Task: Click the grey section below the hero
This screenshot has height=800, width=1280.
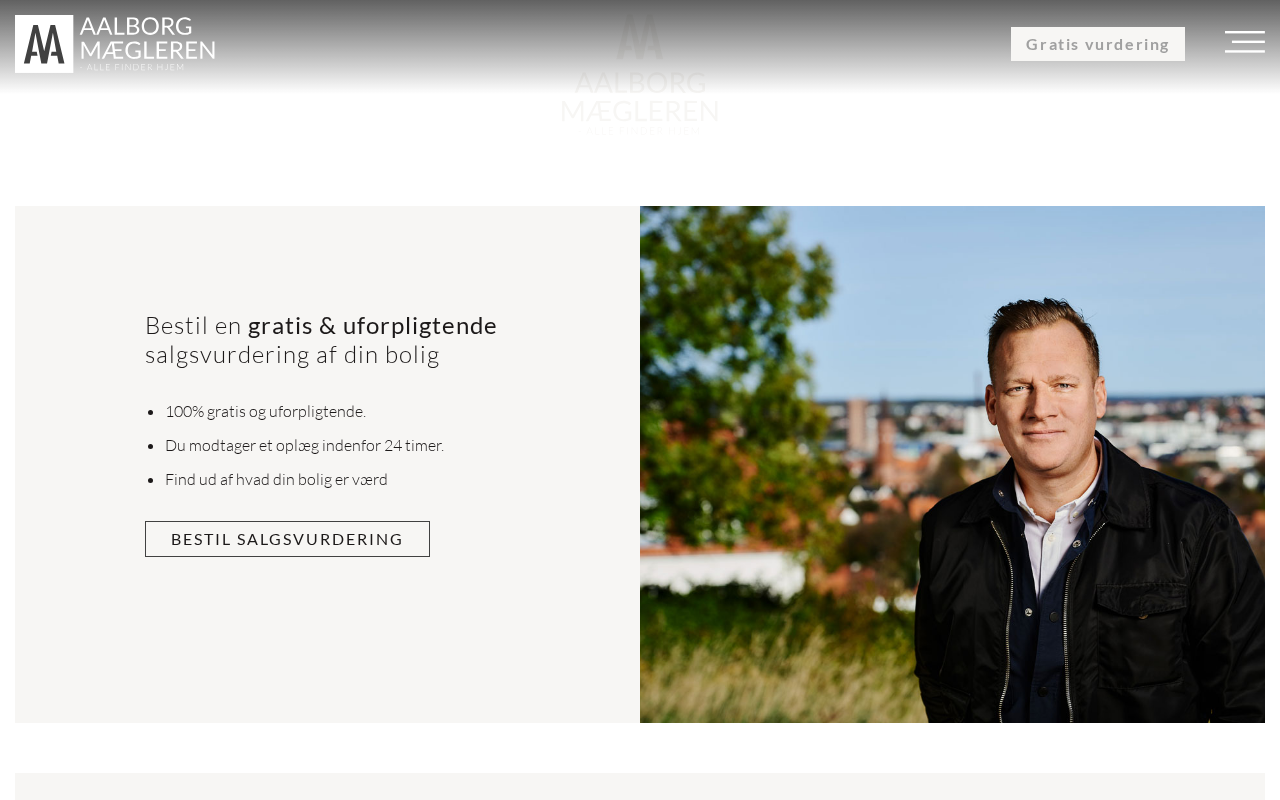Action: (640, 786)
